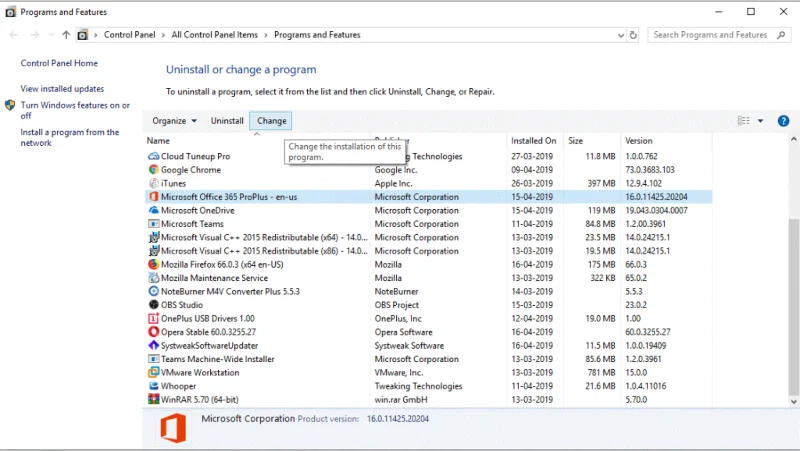Click the Microsoft Office 365 row icon

point(153,196)
